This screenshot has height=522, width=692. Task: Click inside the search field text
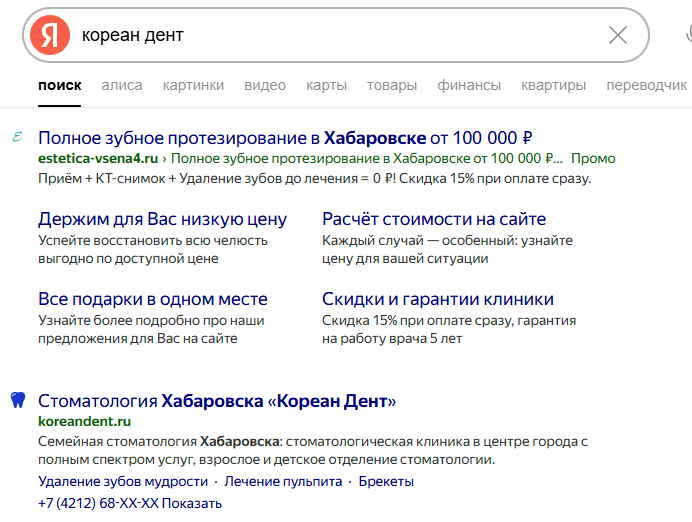coord(300,36)
